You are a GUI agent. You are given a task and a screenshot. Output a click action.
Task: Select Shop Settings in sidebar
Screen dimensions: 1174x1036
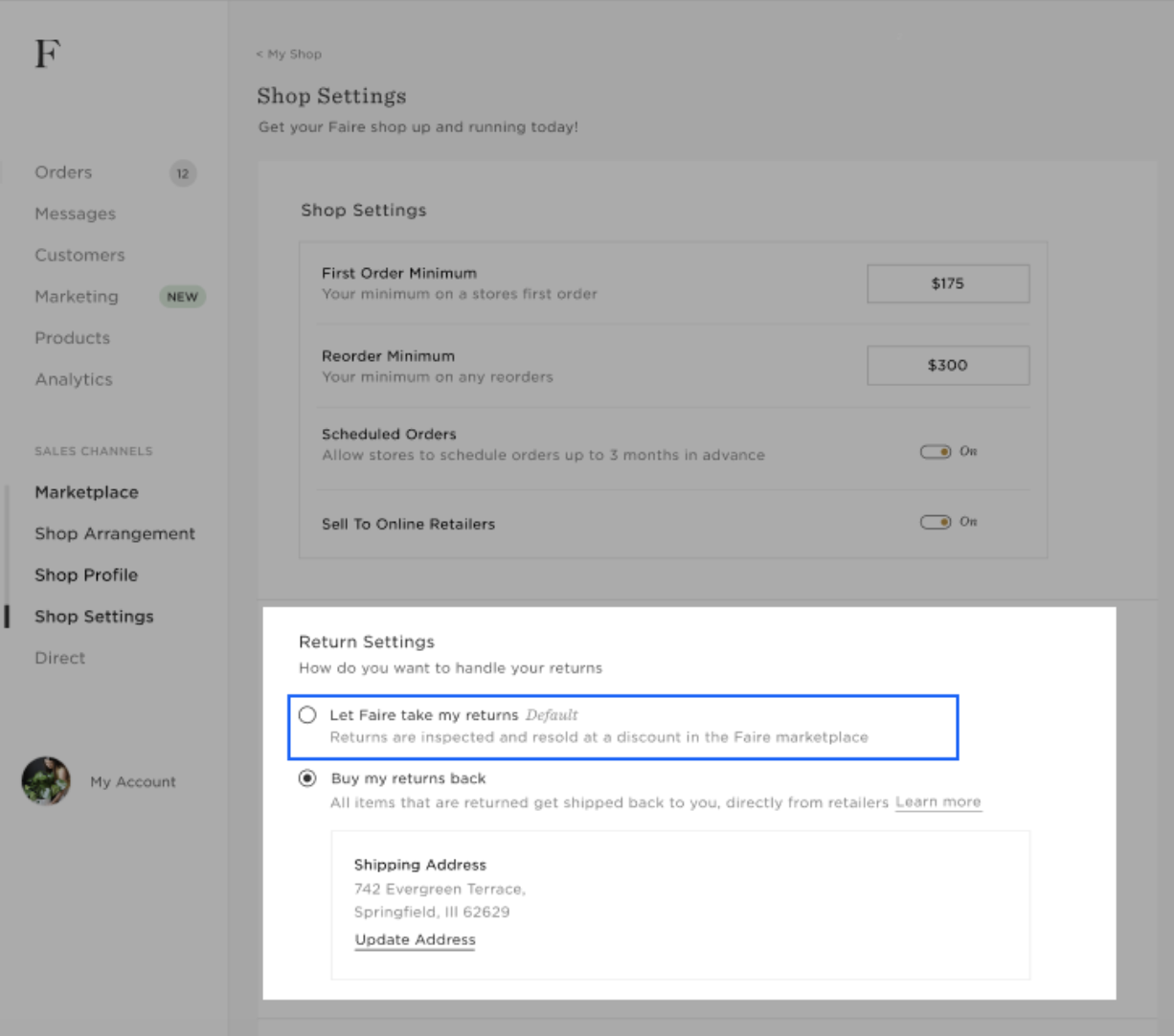(x=94, y=617)
